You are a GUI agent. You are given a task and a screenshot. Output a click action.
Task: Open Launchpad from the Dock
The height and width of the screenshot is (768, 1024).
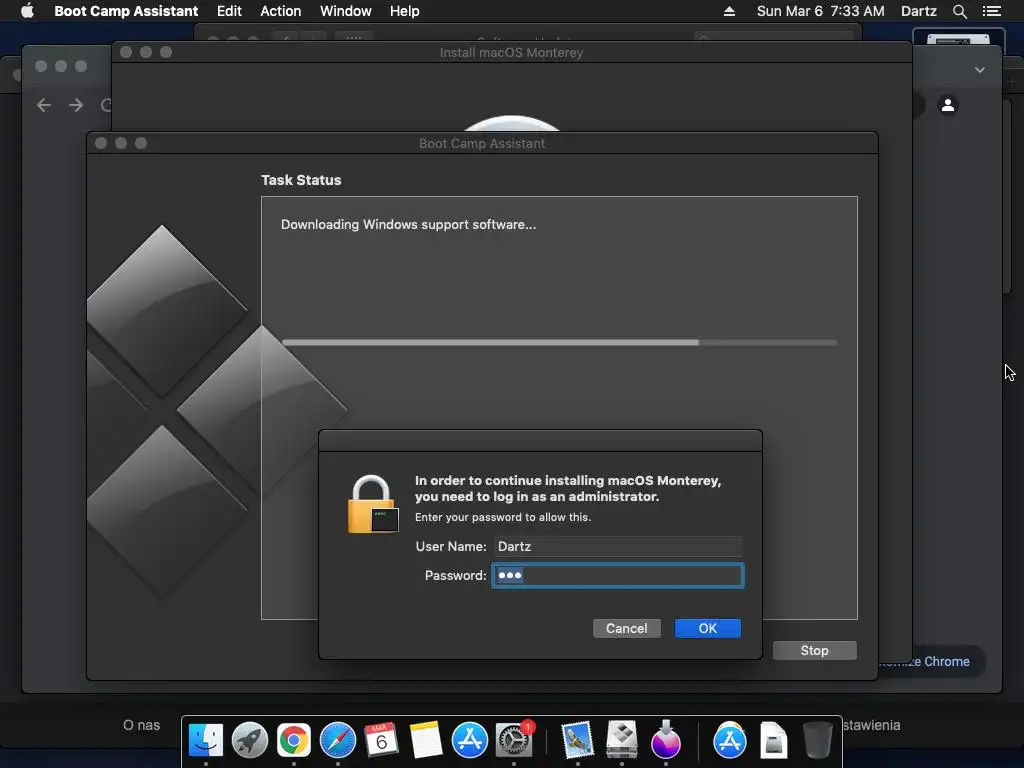click(249, 740)
